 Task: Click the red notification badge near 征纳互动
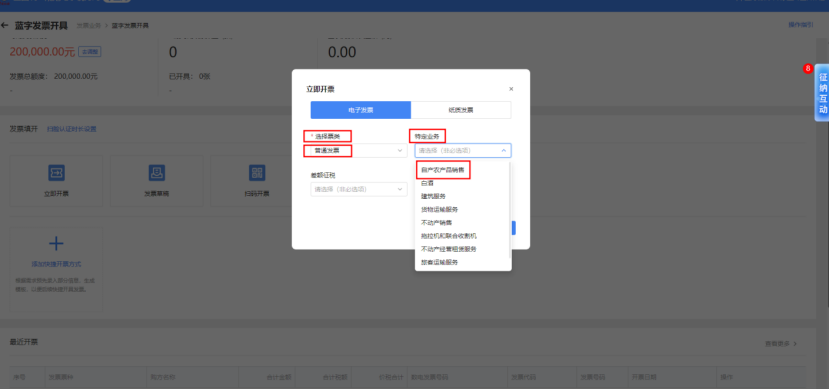click(807, 68)
